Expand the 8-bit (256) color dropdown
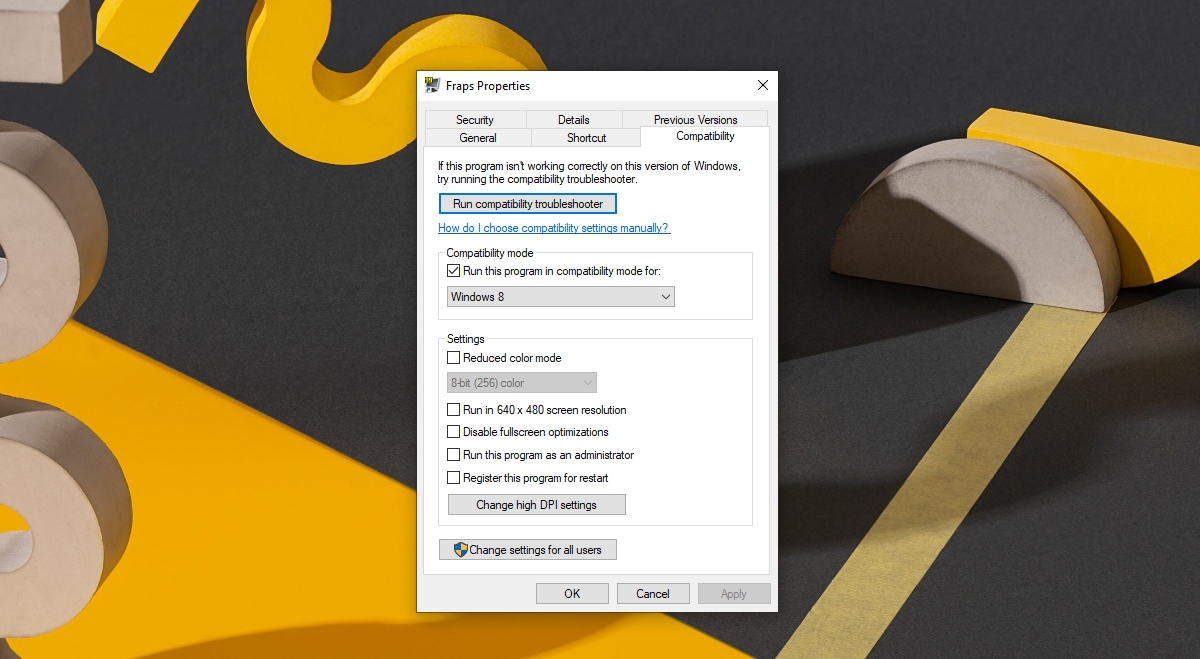The height and width of the screenshot is (659, 1200). click(521, 383)
